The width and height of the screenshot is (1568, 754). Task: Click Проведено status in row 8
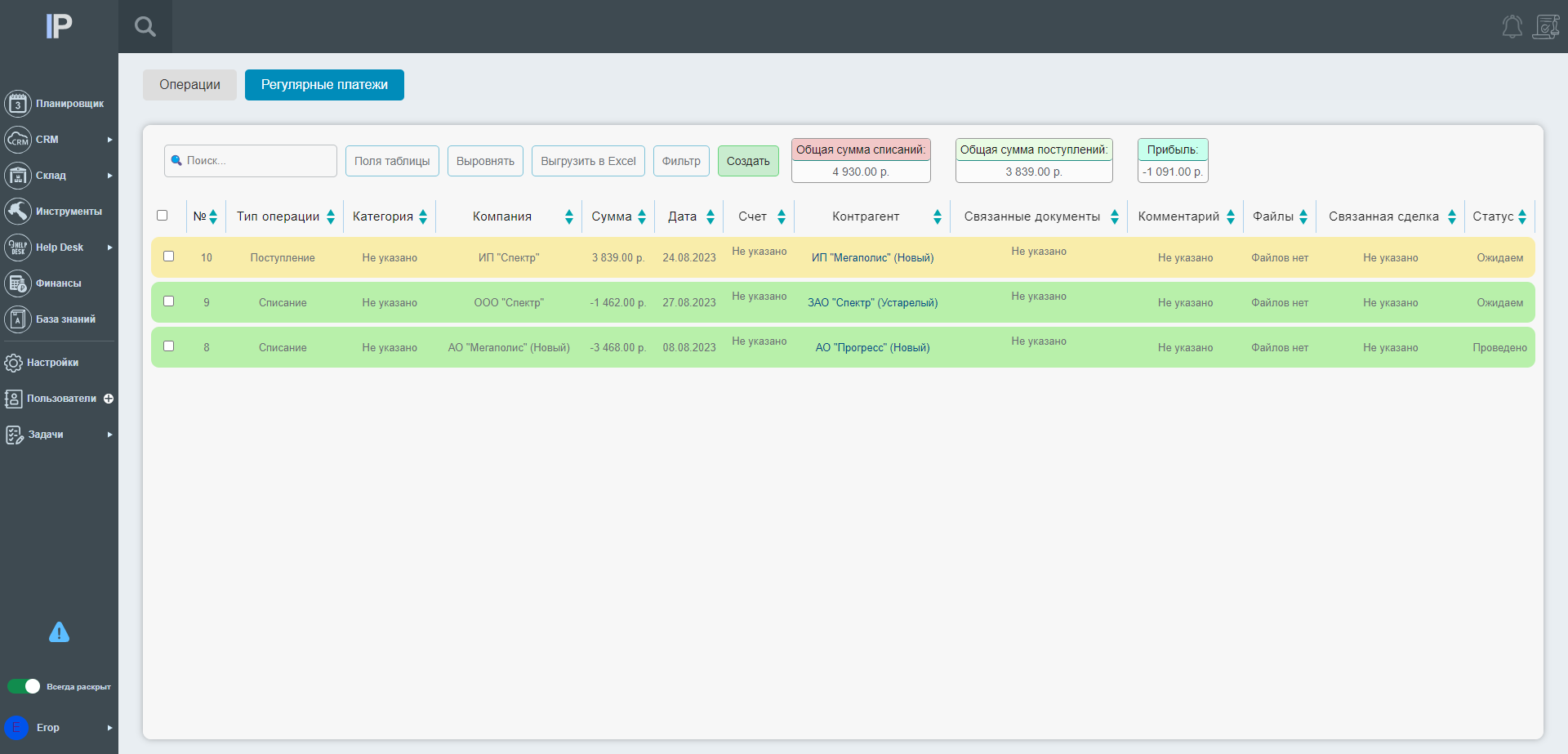click(1499, 348)
